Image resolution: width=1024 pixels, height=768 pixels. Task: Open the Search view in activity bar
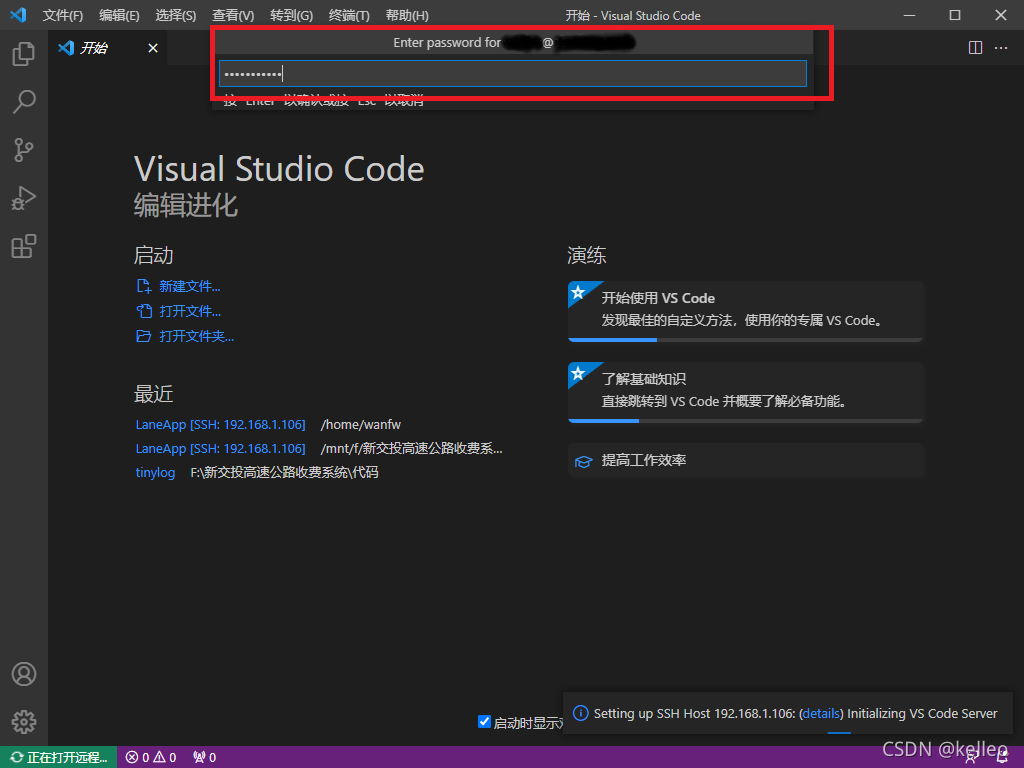[24, 102]
